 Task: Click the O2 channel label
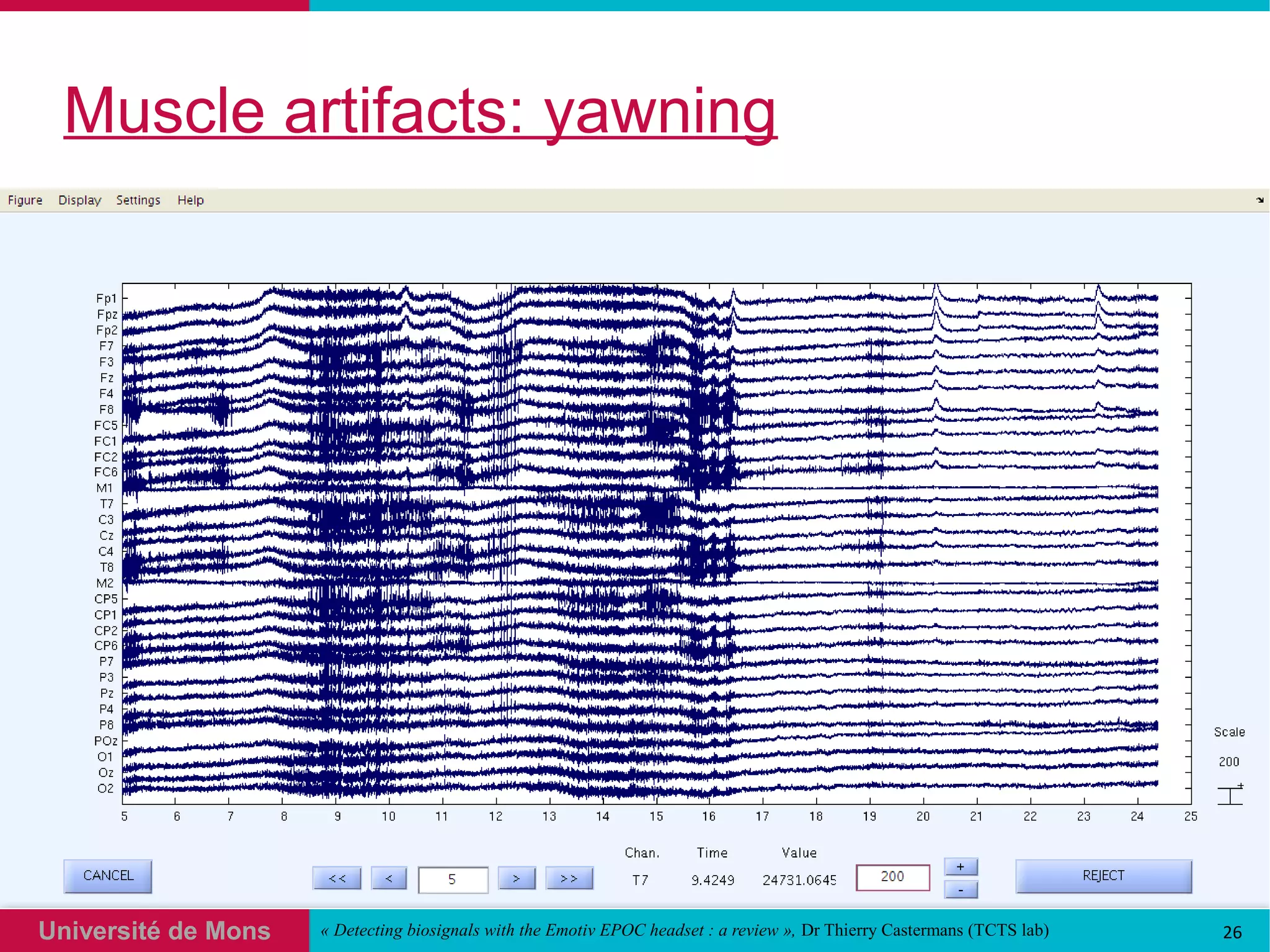105,788
